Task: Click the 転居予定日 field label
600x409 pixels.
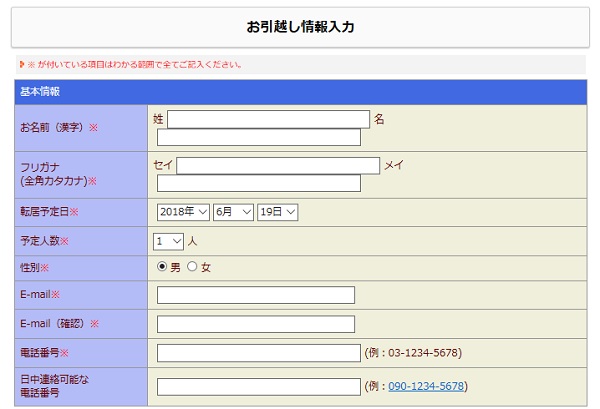Action: [45, 212]
